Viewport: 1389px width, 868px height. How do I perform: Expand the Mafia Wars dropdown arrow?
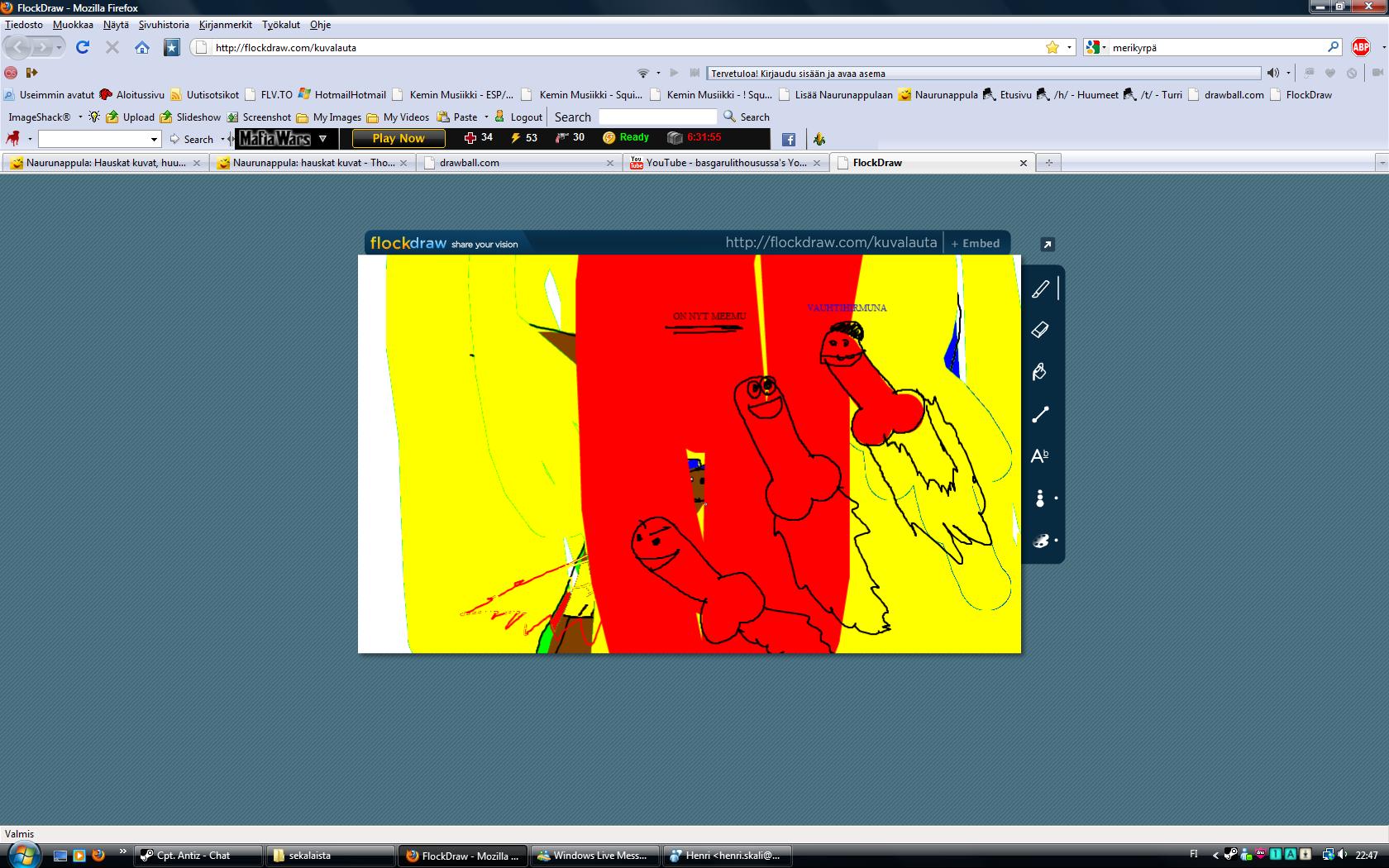tap(323, 139)
